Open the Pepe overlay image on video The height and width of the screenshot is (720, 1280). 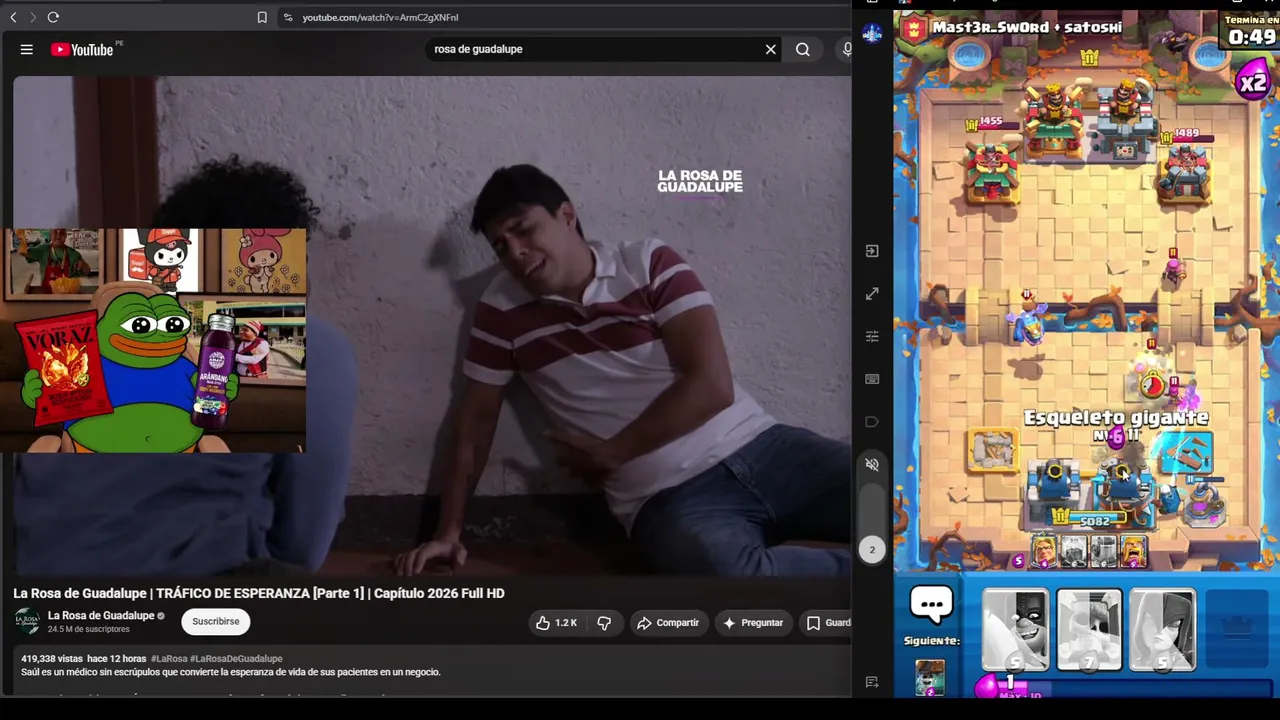[x=153, y=340]
